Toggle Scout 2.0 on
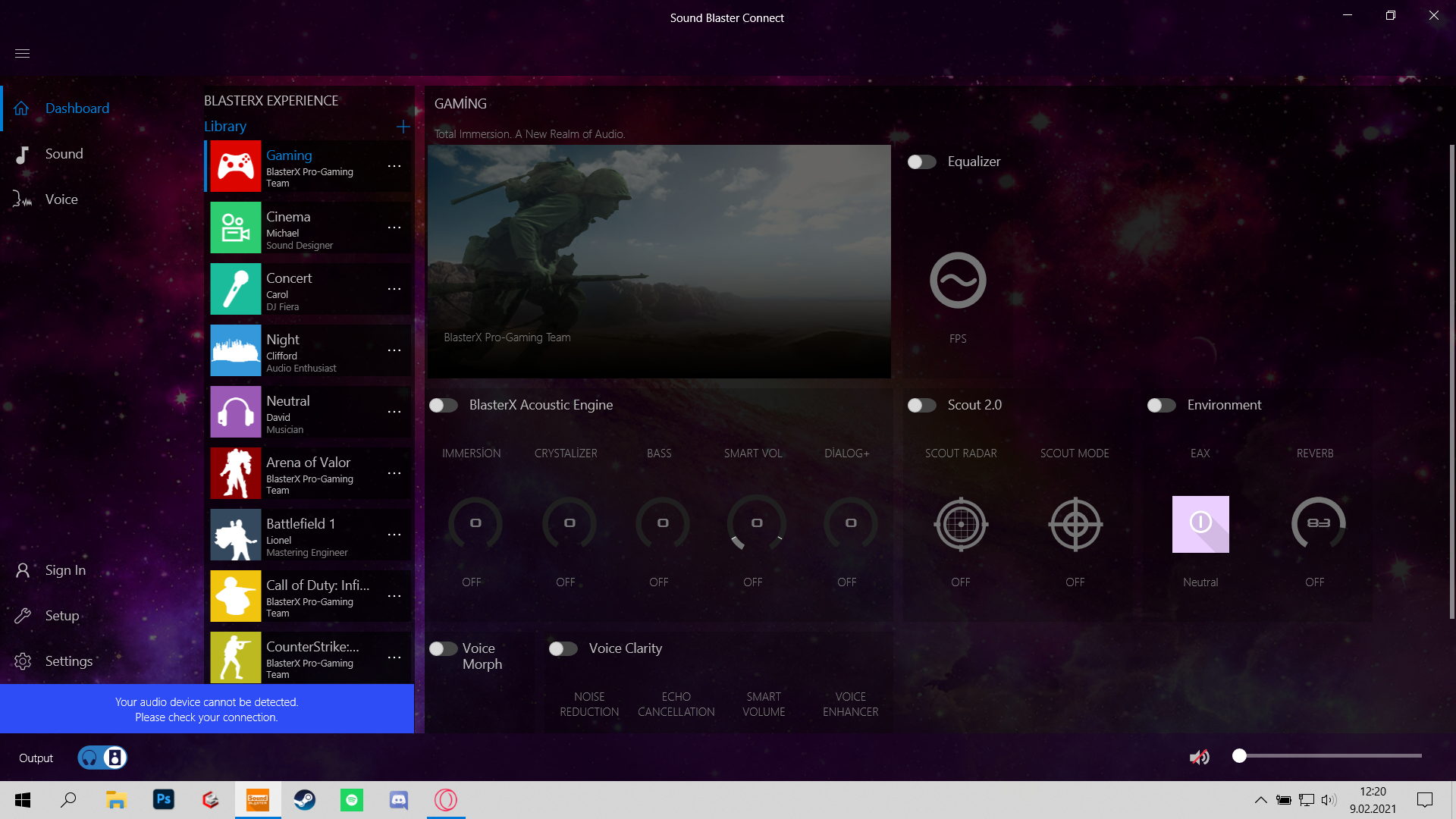 pyautogui.click(x=921, y=405)
